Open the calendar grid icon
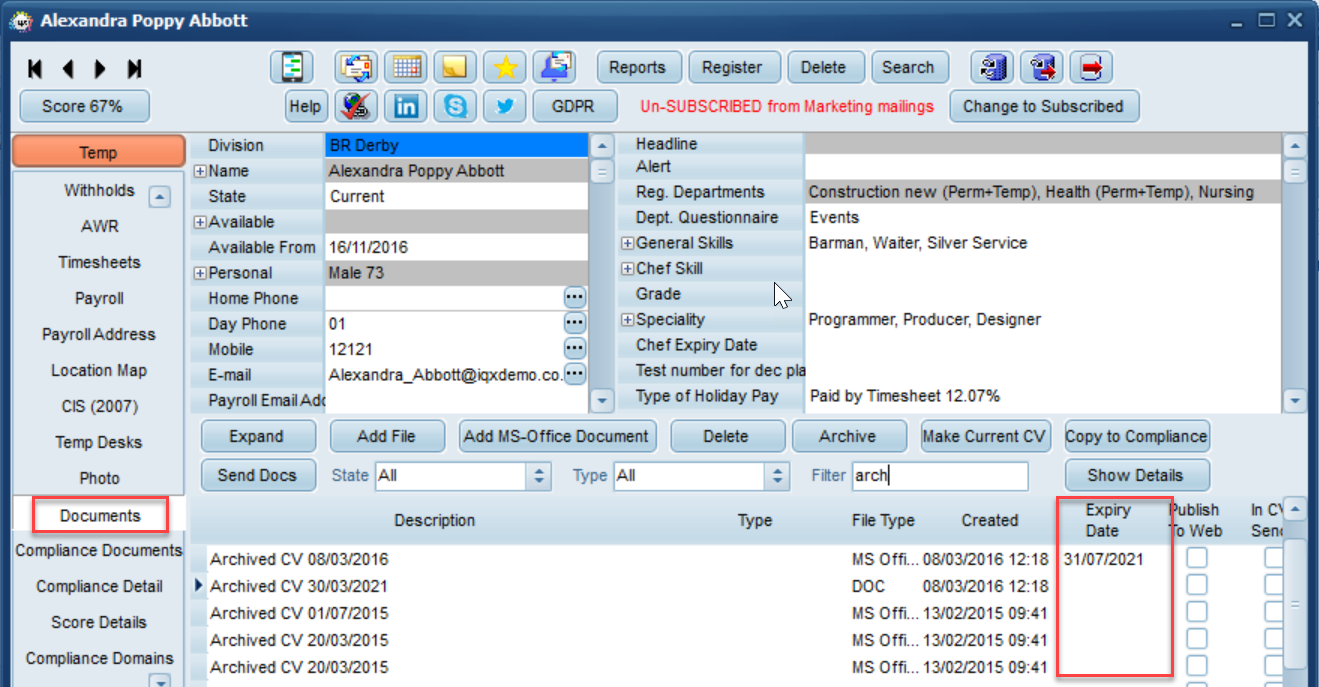 [406, 67]
